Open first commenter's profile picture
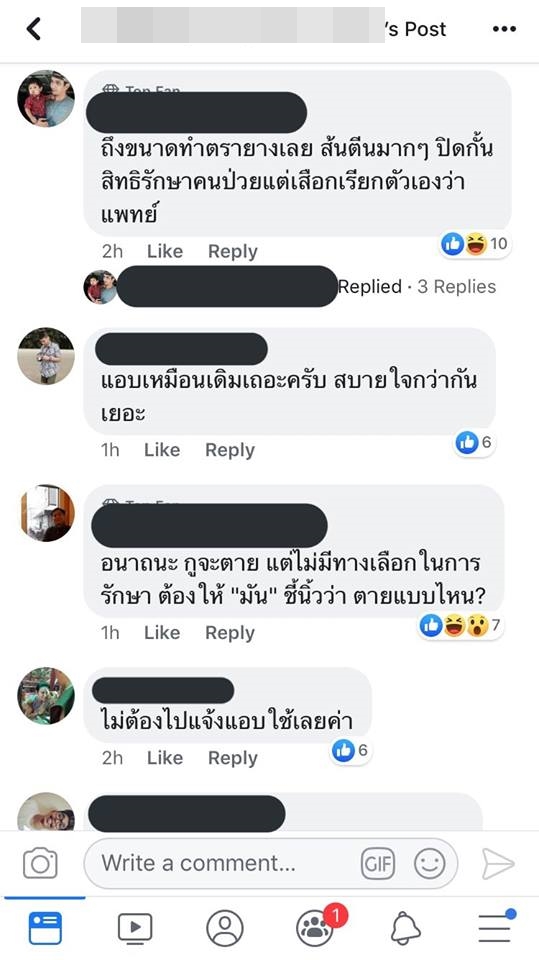Screen dimensions: 539x960 coord(46,99)
